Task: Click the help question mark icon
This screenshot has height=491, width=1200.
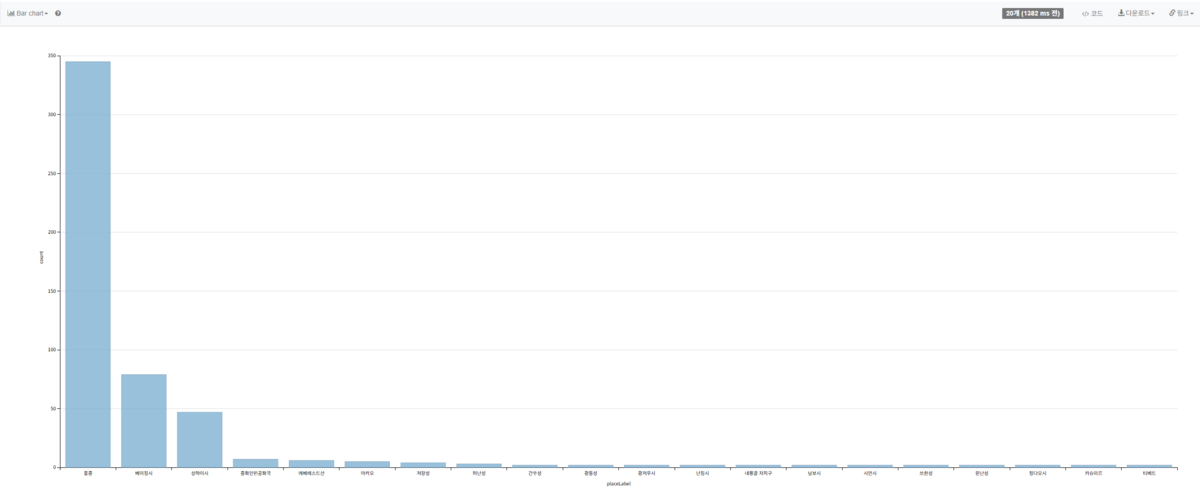Action: point(58,13)
